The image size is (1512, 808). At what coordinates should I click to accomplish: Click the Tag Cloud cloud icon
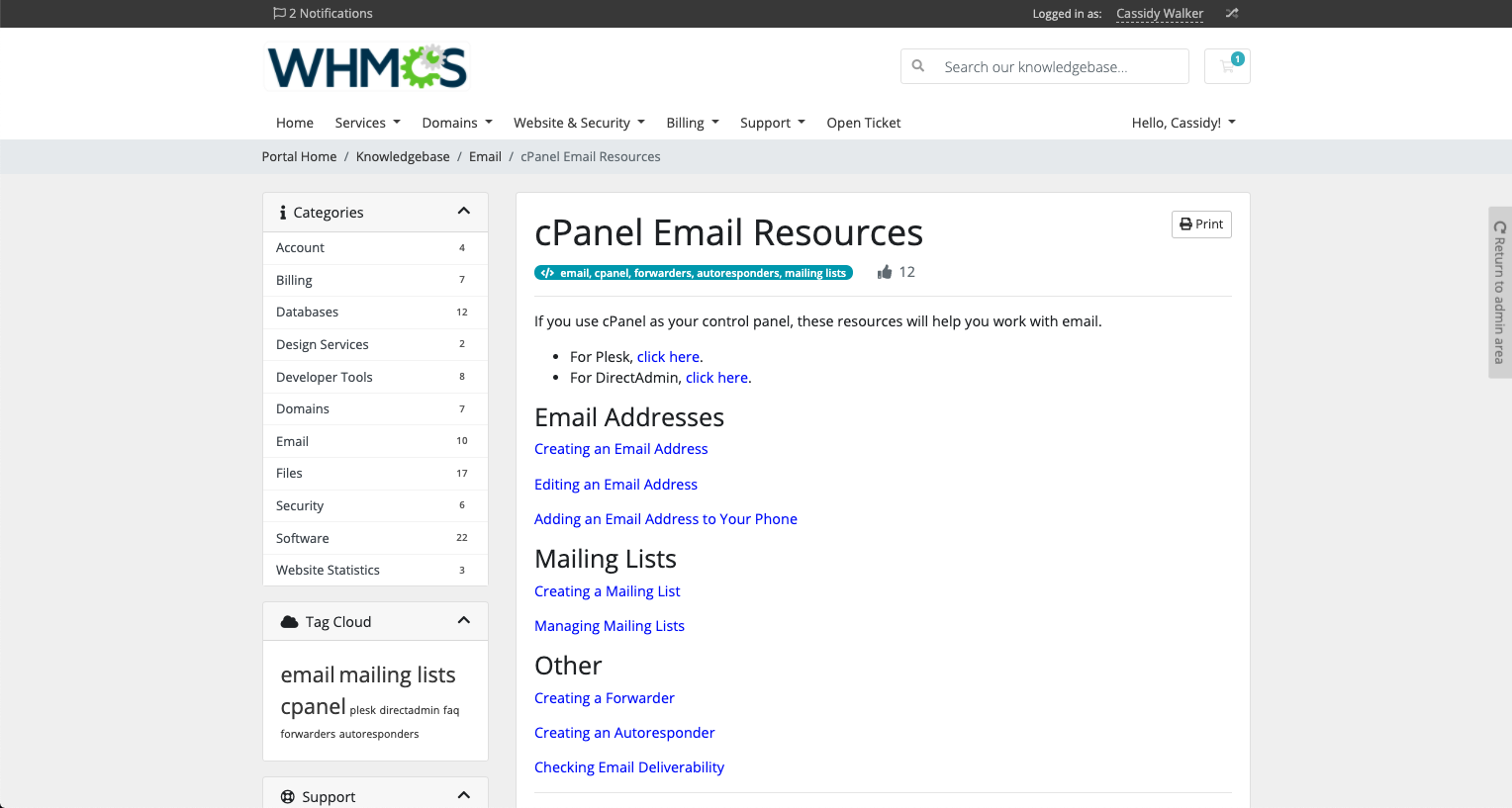point(289,622)
